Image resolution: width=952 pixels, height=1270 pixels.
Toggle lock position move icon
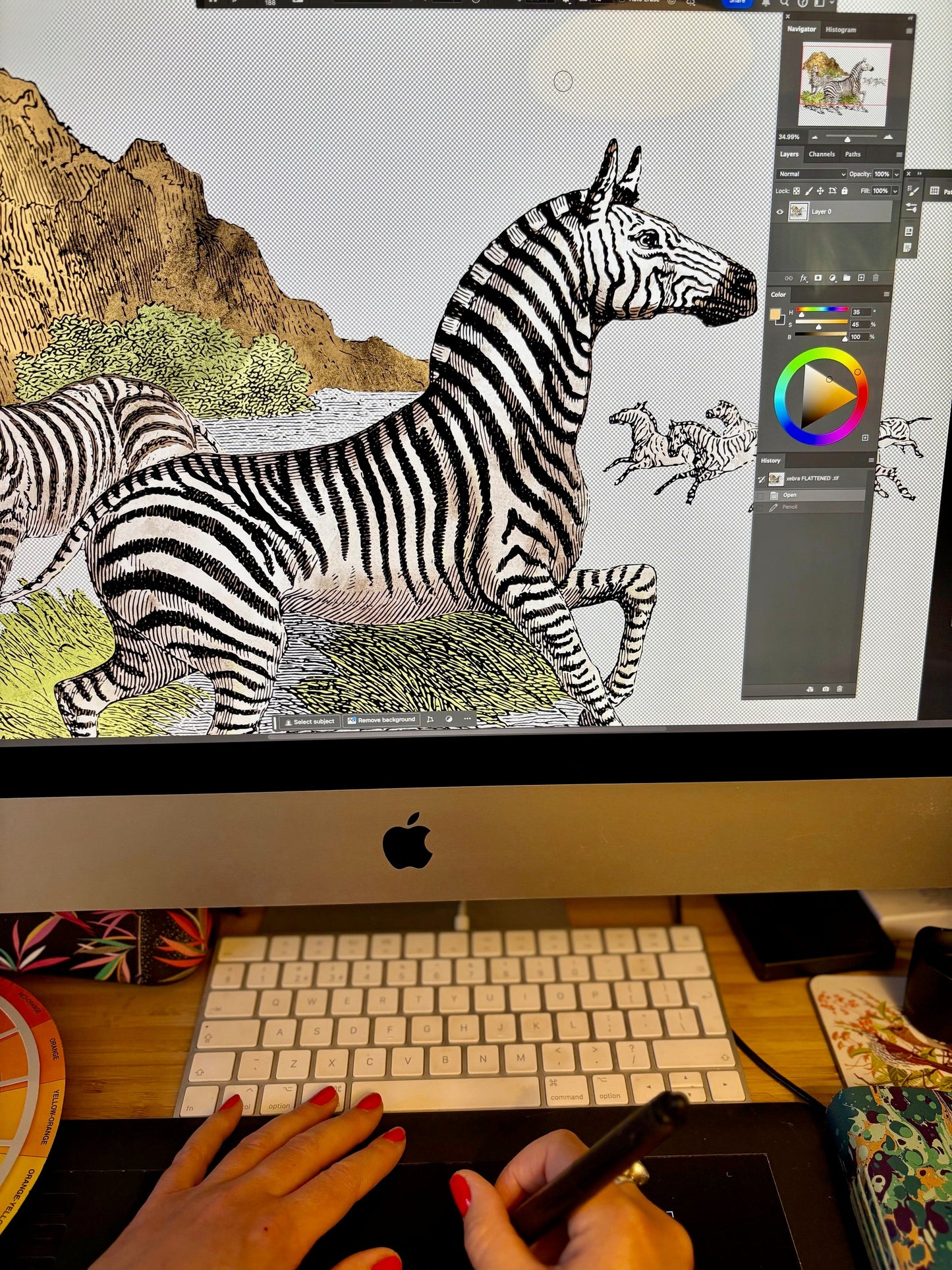click(x=820, y=191)
